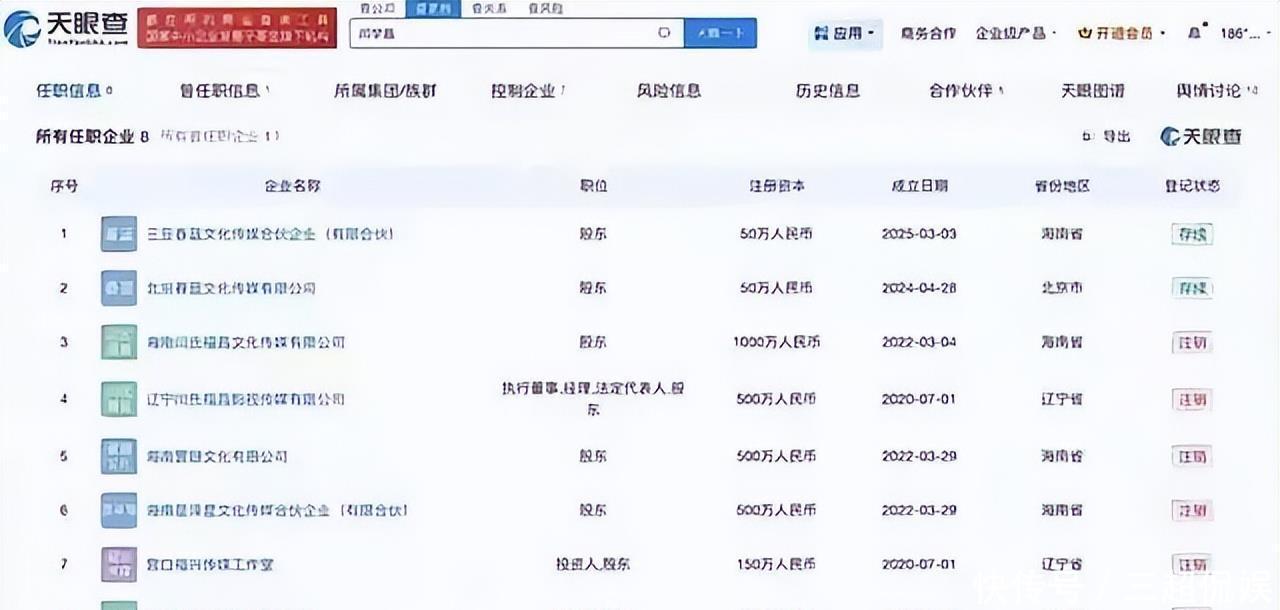Click the company logo in row 2
Image resolution: width=1280 pixels, height=610 pixels.
coord(118,288)
